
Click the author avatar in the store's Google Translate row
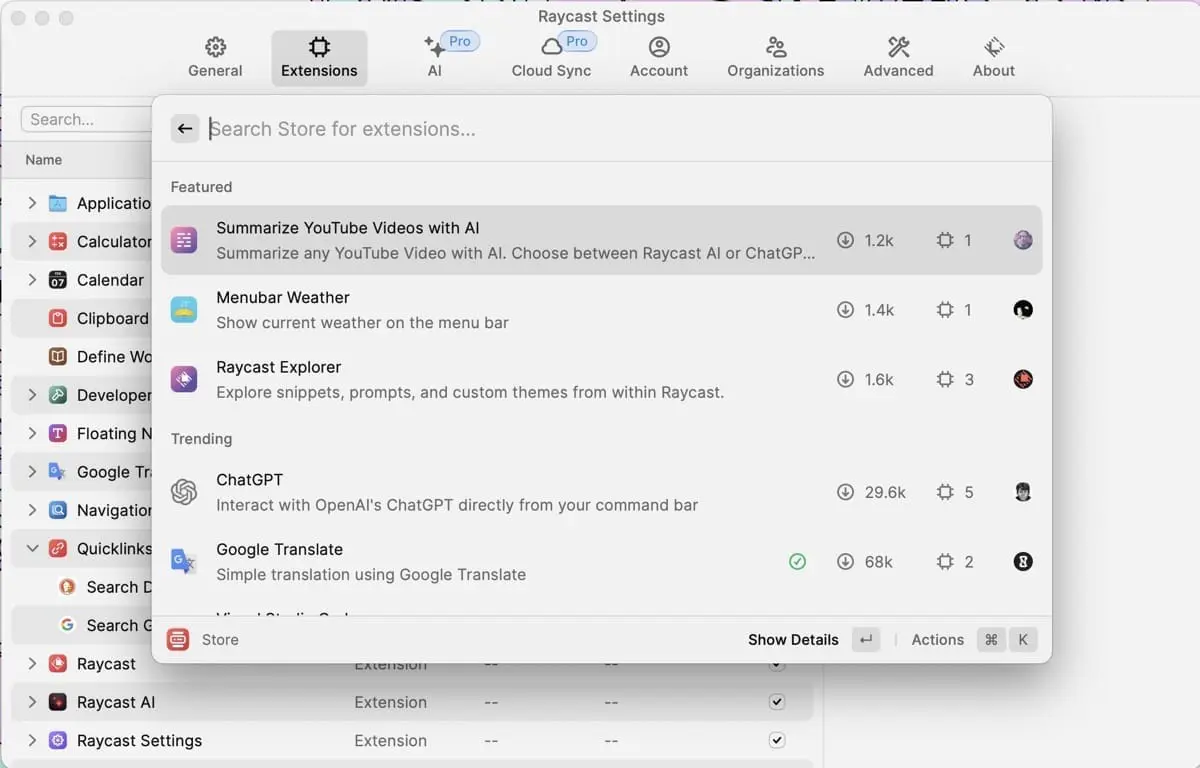click(x=1023, y=562)
